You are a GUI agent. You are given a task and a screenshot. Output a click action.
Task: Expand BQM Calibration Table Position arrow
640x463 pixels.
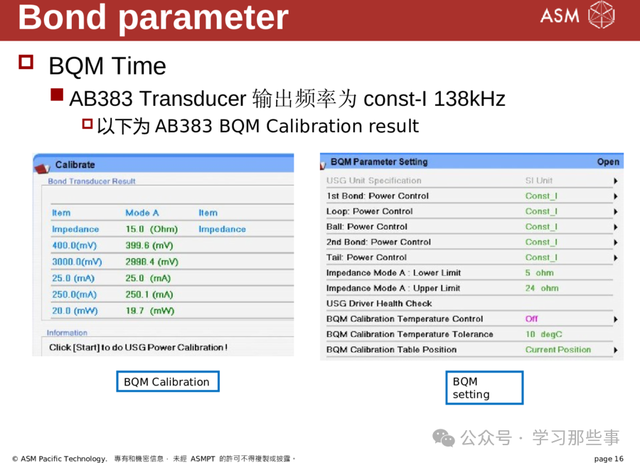click(x=615, y=350)
